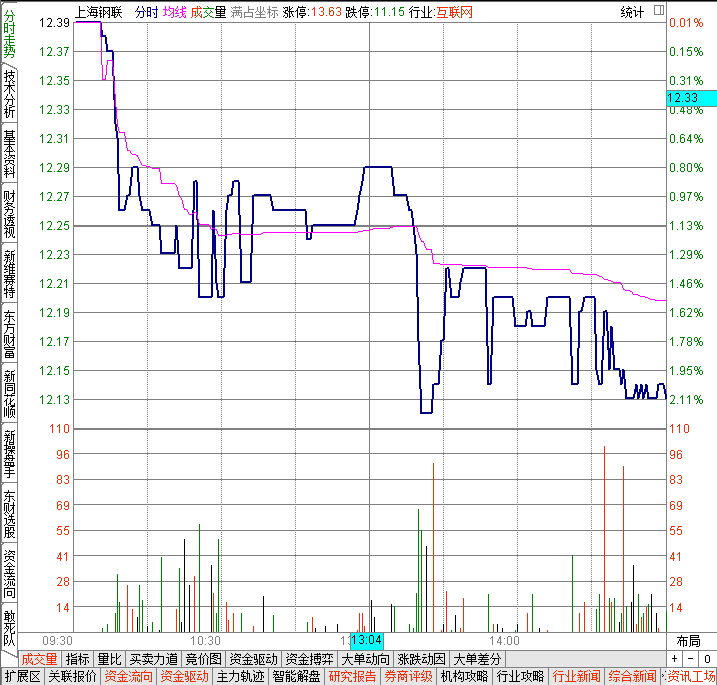Open the 布局 layout option
Viewport: 717px width, 685px height.
pyautogui.click(x=688, y=641)
